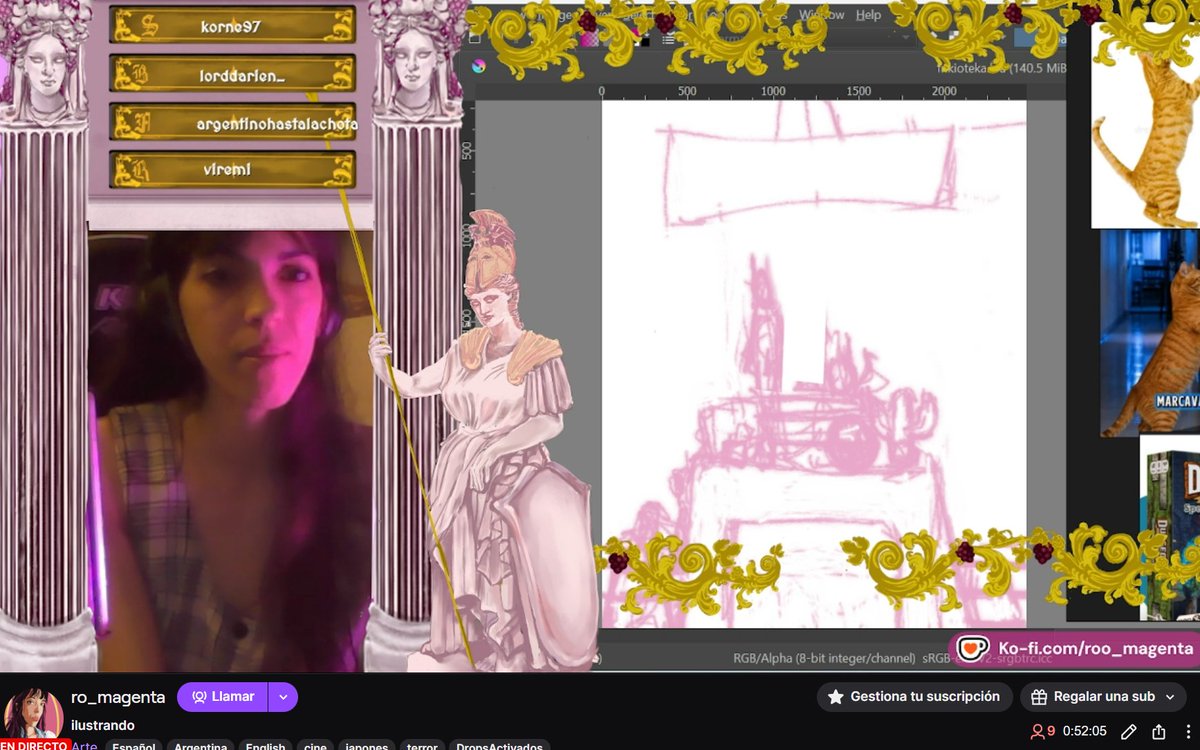This screenshot has width=1200, height=750.
Task: Click the Krita logo icon above the canvas
Action: click(479, 66)
